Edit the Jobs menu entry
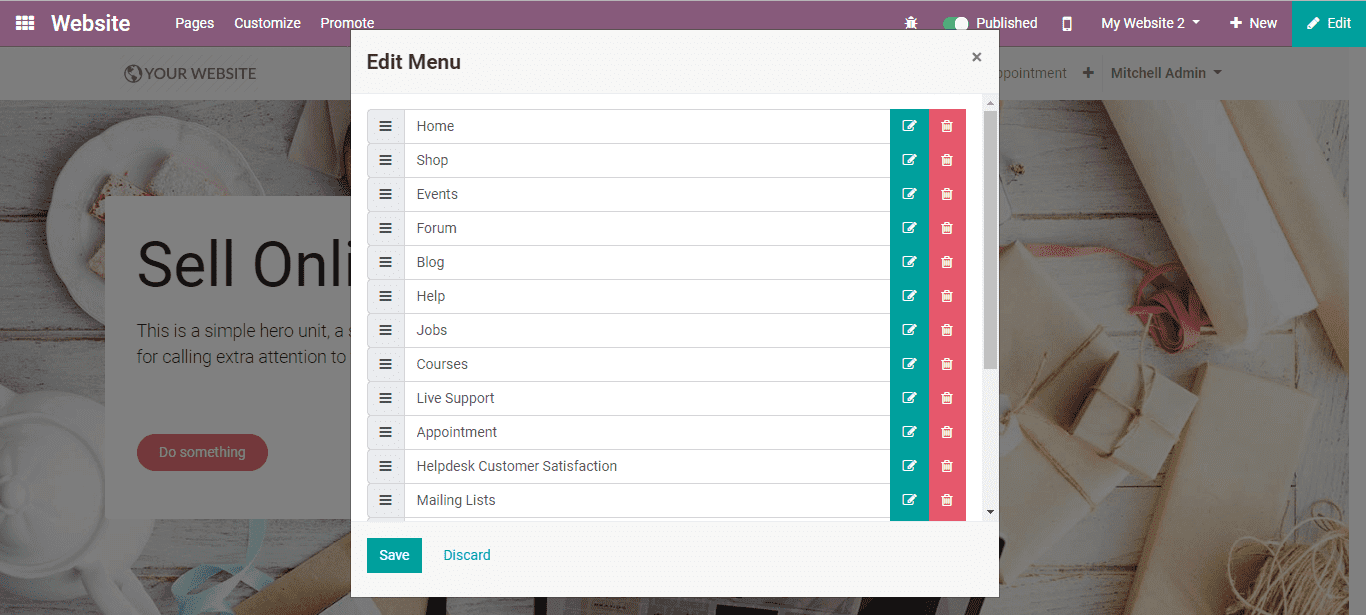The height and width of the screenshot is (615, 1366). tap(909, 330)
